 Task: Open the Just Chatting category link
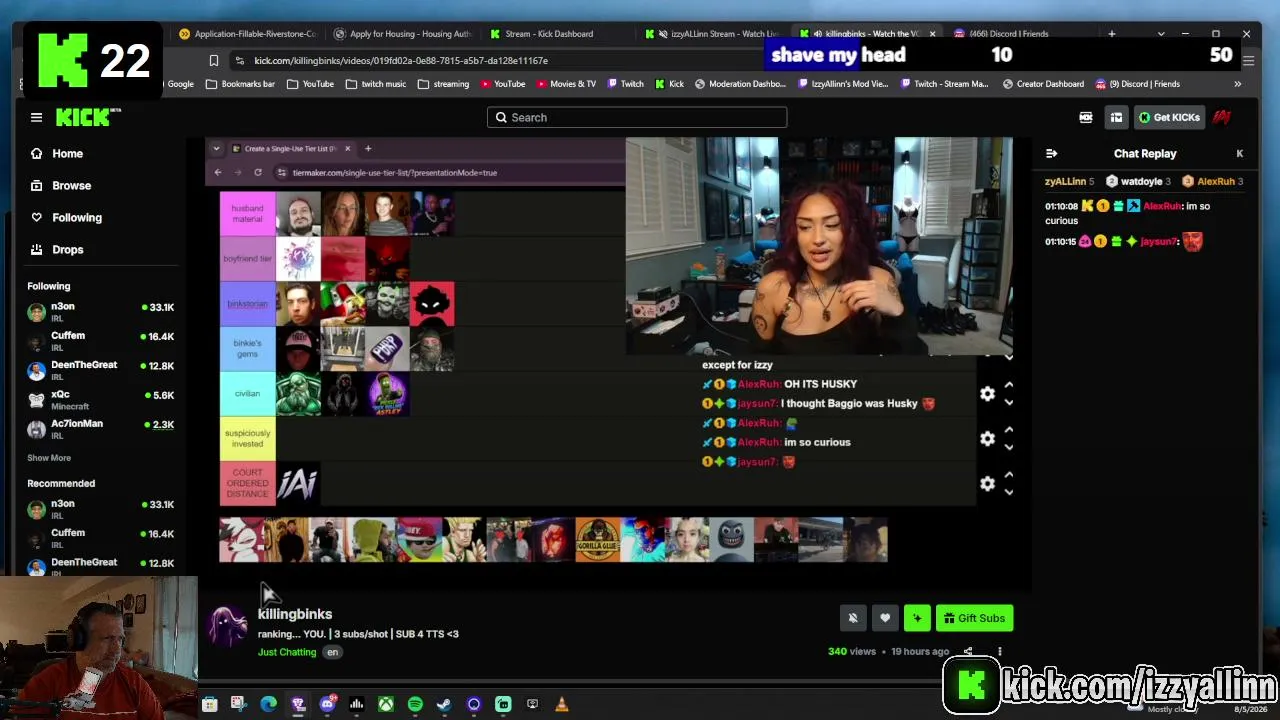[287, 652]
